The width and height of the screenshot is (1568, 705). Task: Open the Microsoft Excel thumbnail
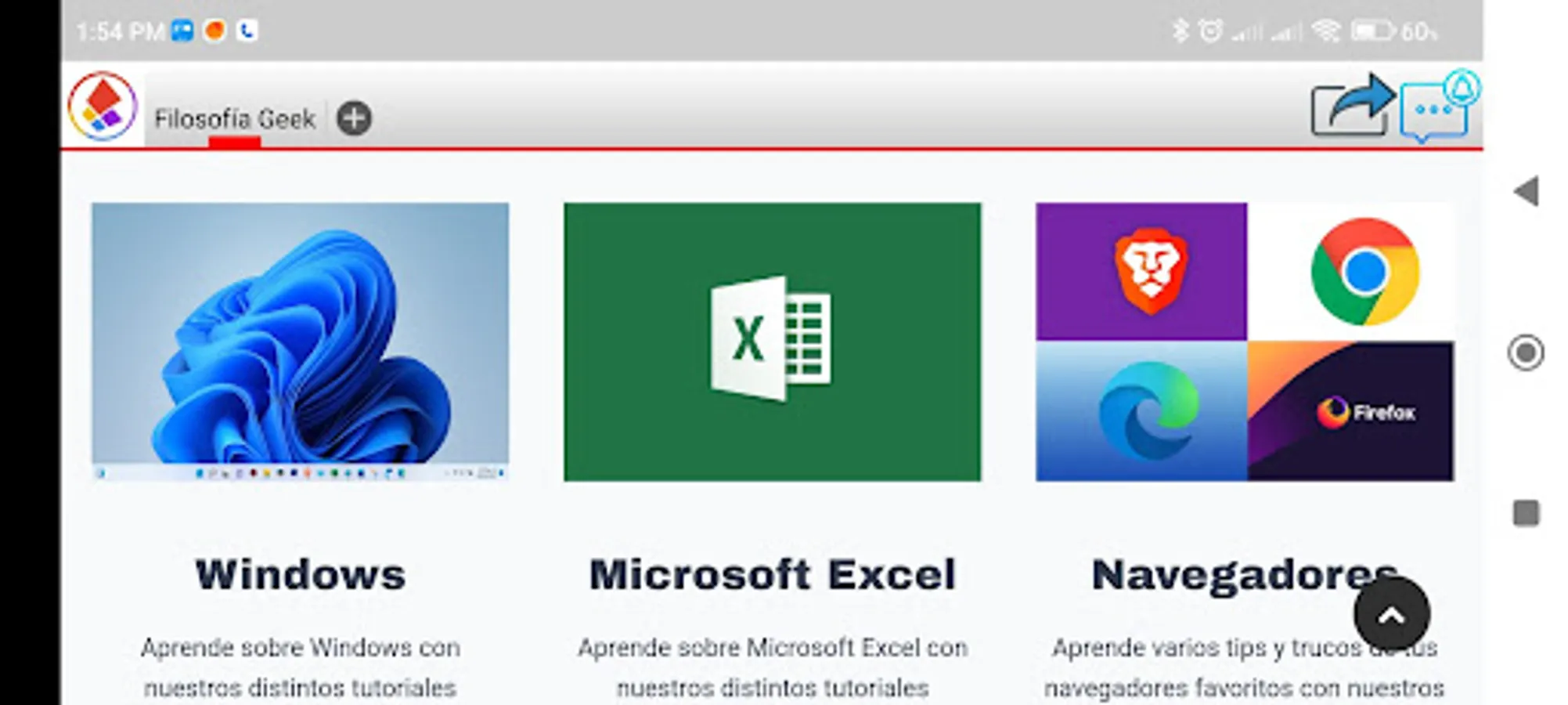(772, 342)
